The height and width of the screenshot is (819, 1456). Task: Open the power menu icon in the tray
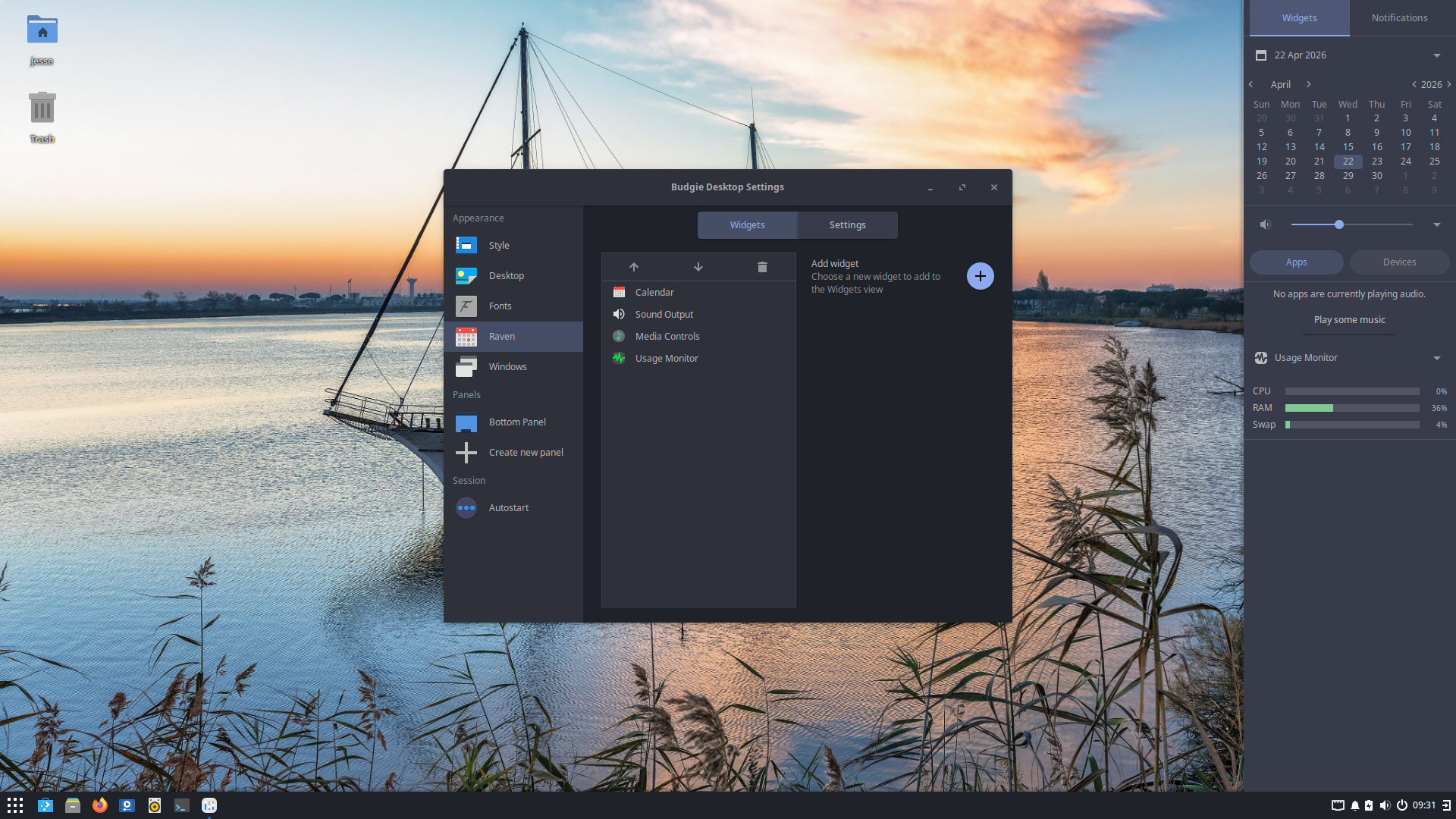(x=1402, y=805)
